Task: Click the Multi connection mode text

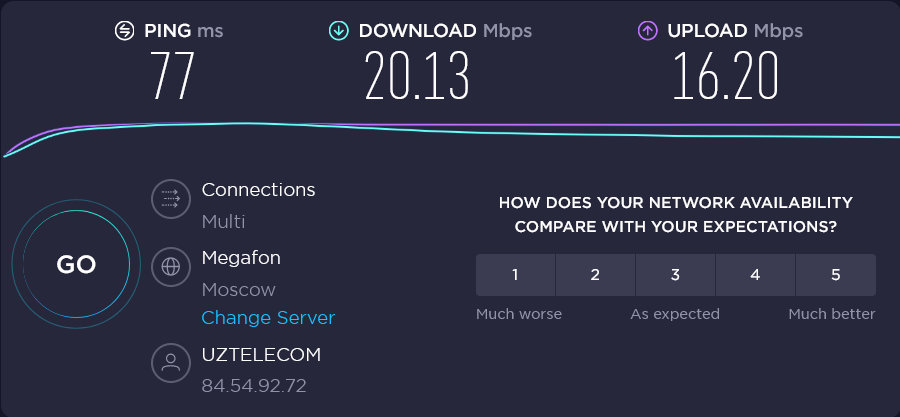Action: (223, 222)
